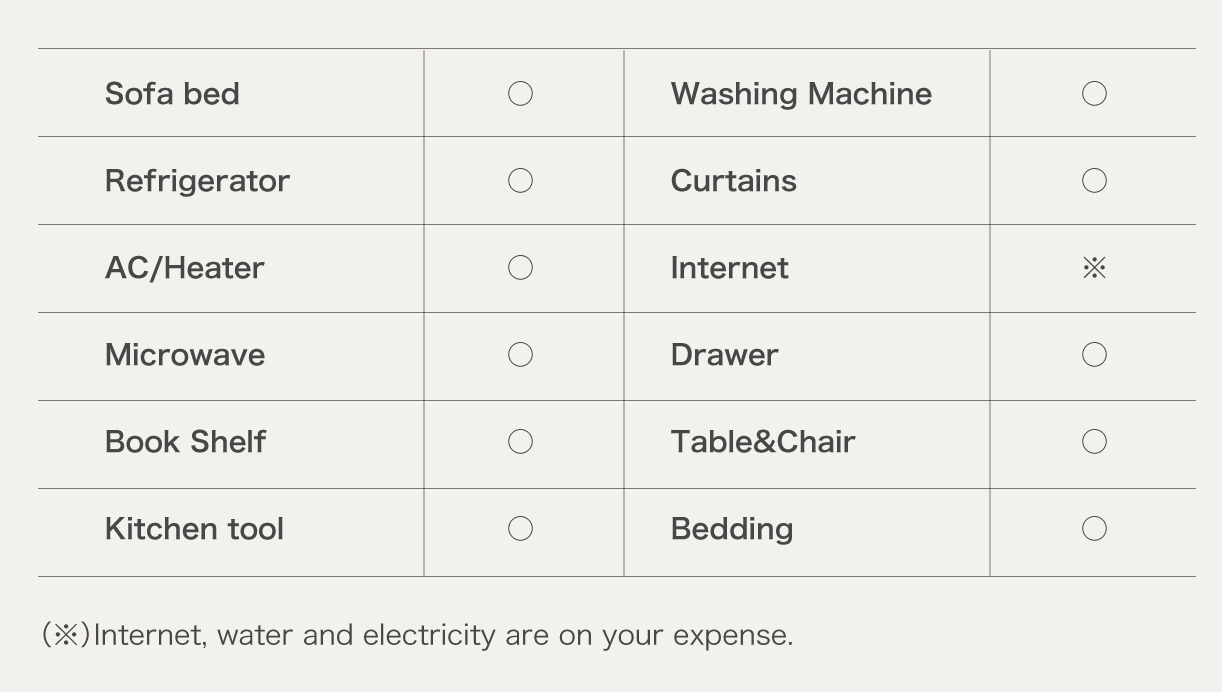This screenshot has height=692, width=1222.
Task: Click the circle next to Washing Machine
Action: click(1094, 94)
